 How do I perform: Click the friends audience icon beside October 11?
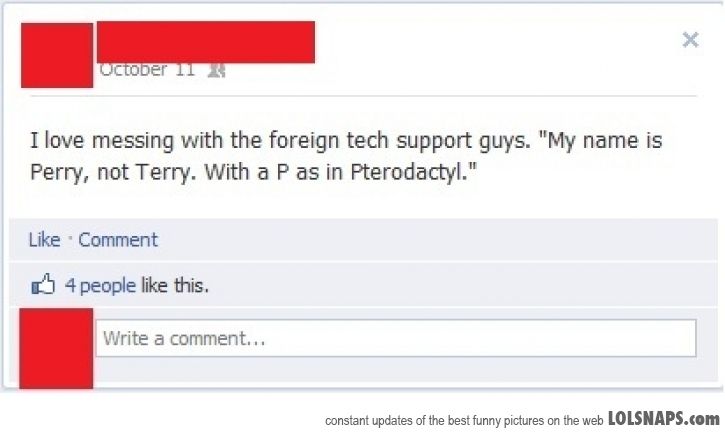coord(216,70)
